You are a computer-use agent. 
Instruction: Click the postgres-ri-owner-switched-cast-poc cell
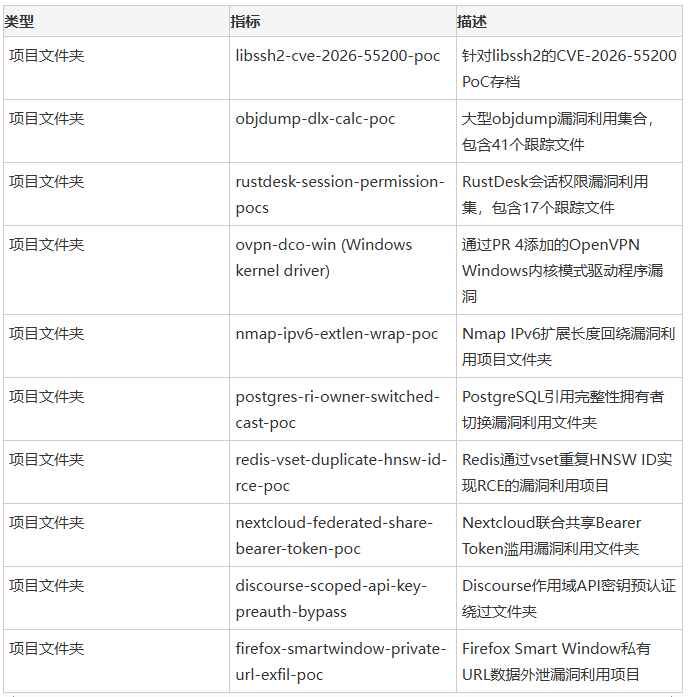tap(343, 409)
